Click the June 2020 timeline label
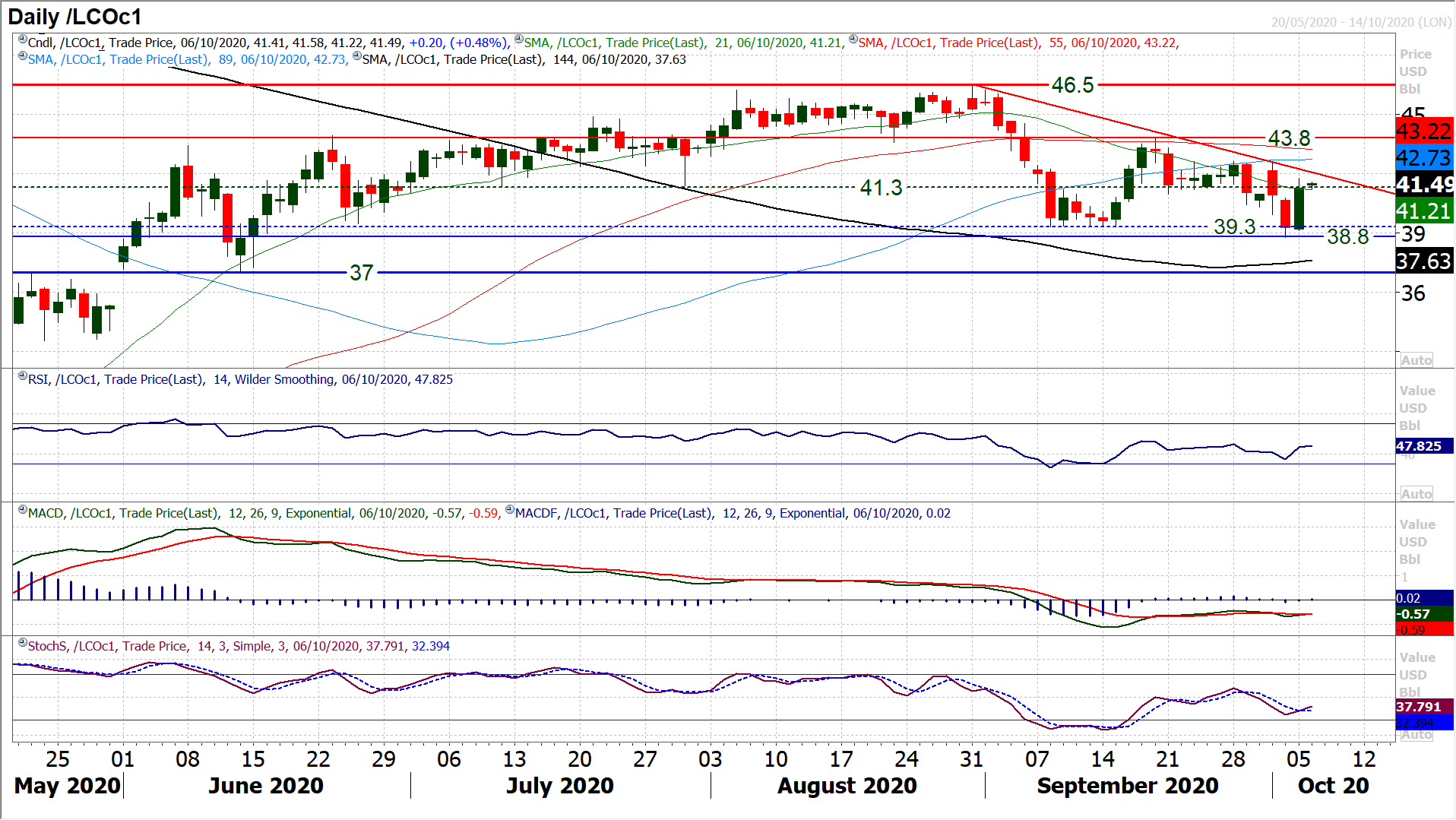1456x820 pixels. (x=266, y=786)
